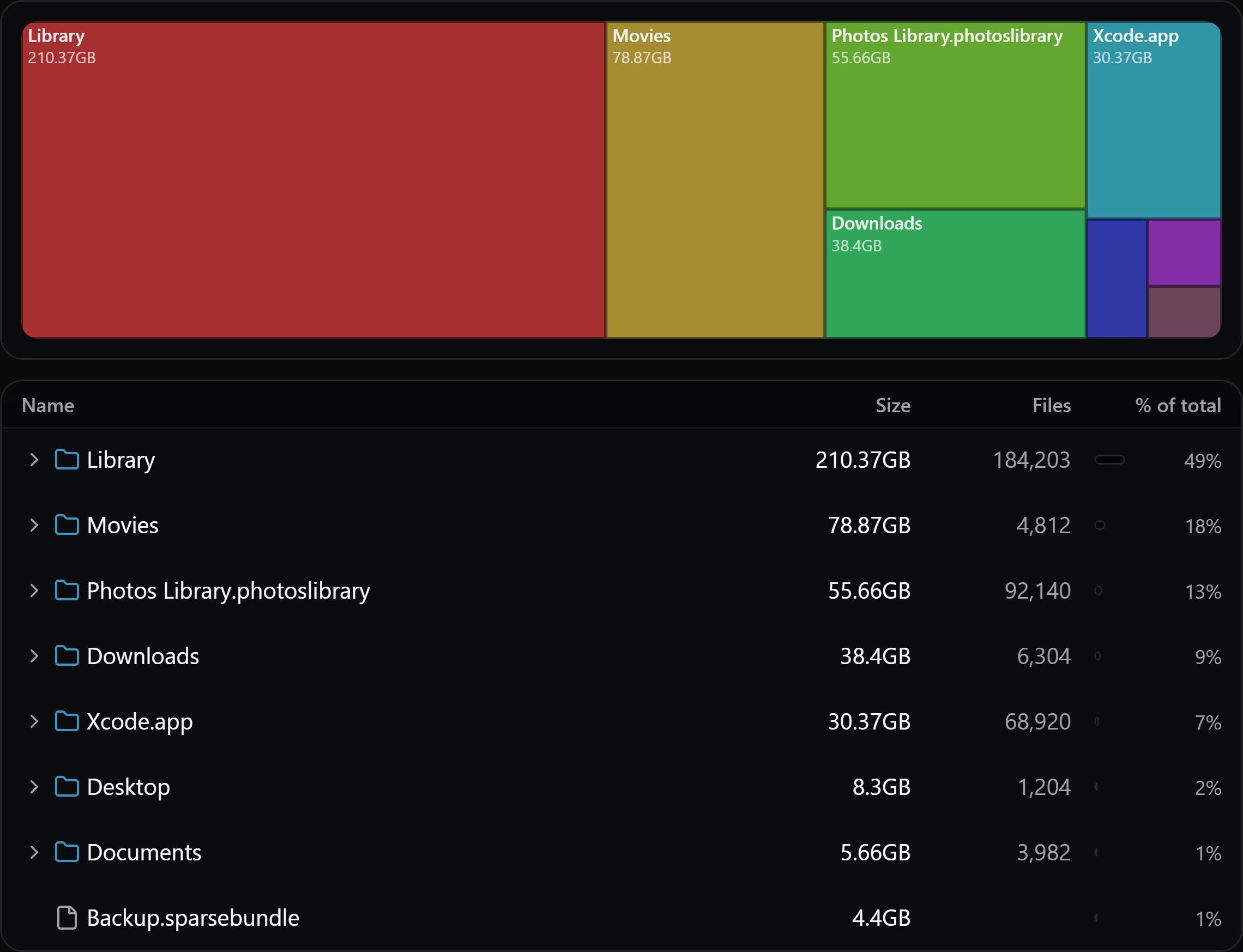
Task: Select the Movies treemap block
Action: tap(715, 179)
